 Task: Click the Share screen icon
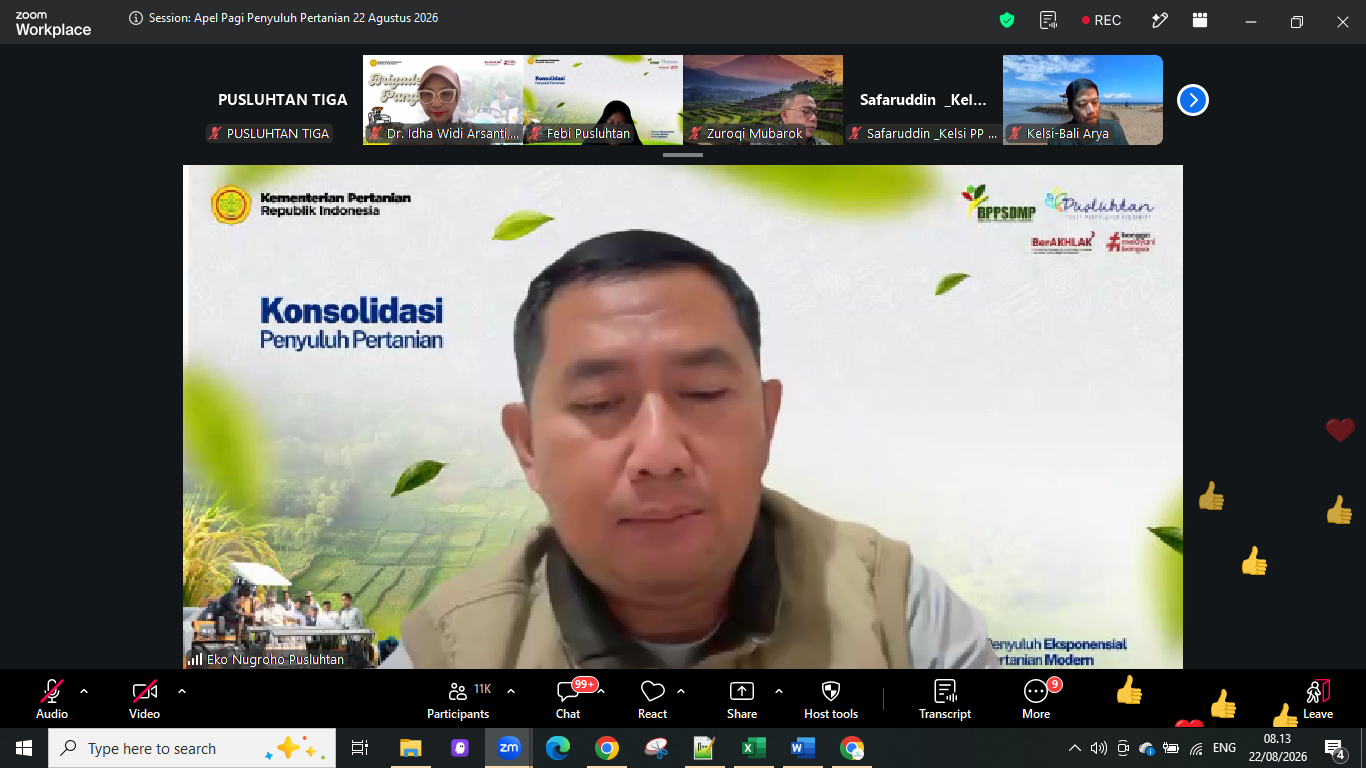742,698
